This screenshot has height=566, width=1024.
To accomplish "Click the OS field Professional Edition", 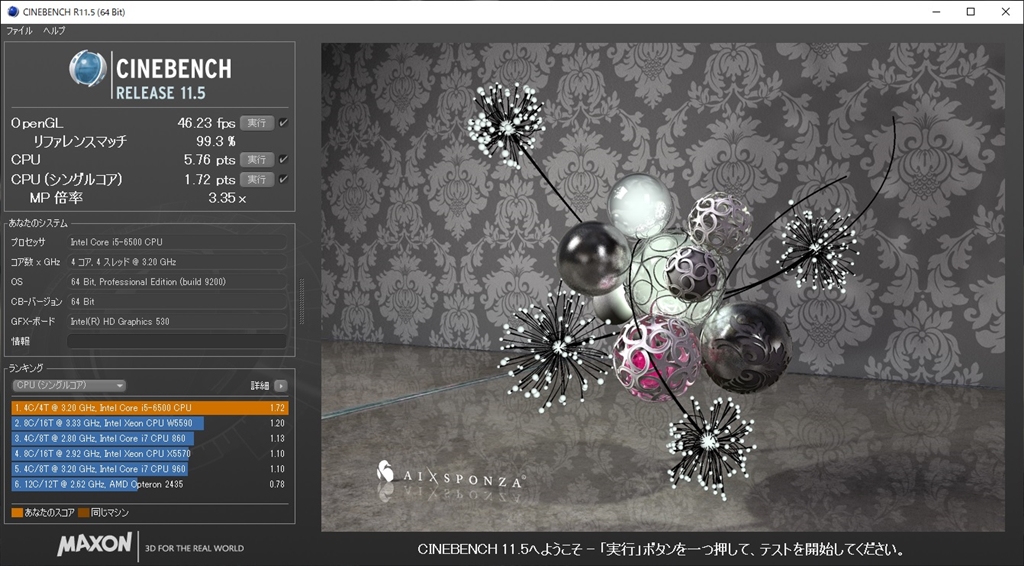I will pos(177,282).
